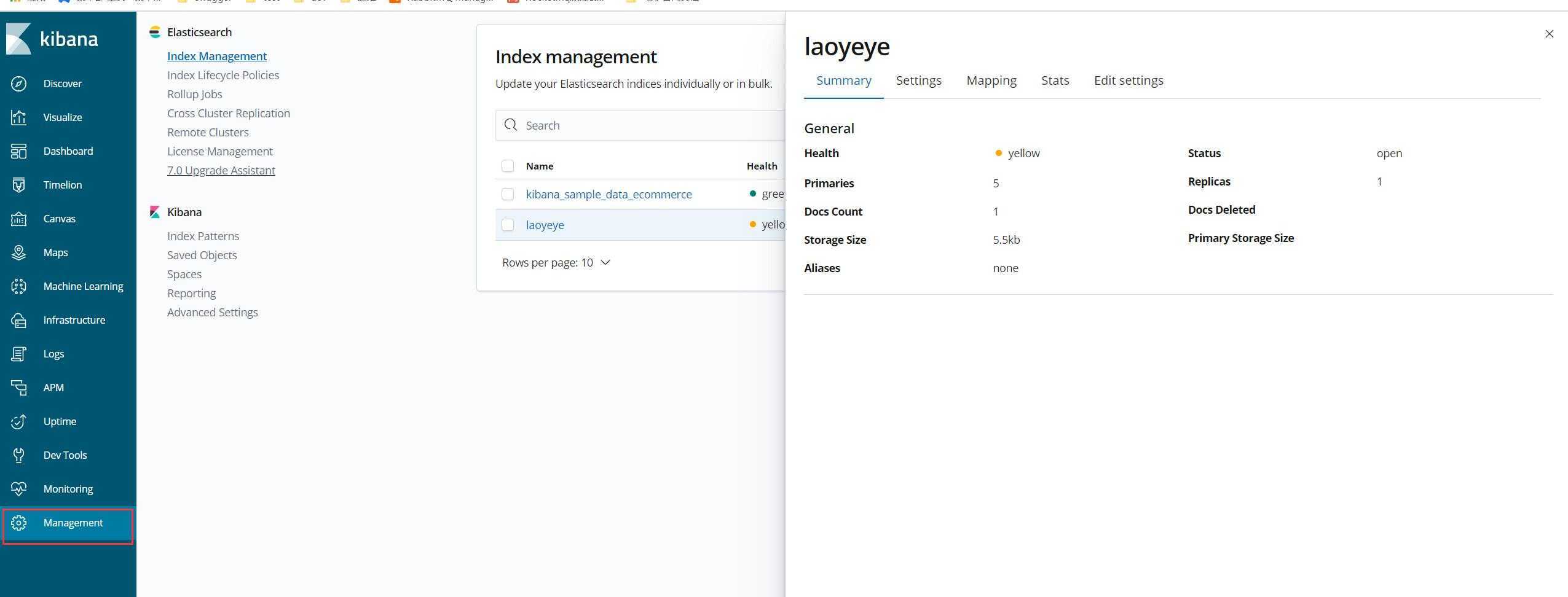1568x597 pixels.
Task: Sort by Name column header
Action: 540,166
